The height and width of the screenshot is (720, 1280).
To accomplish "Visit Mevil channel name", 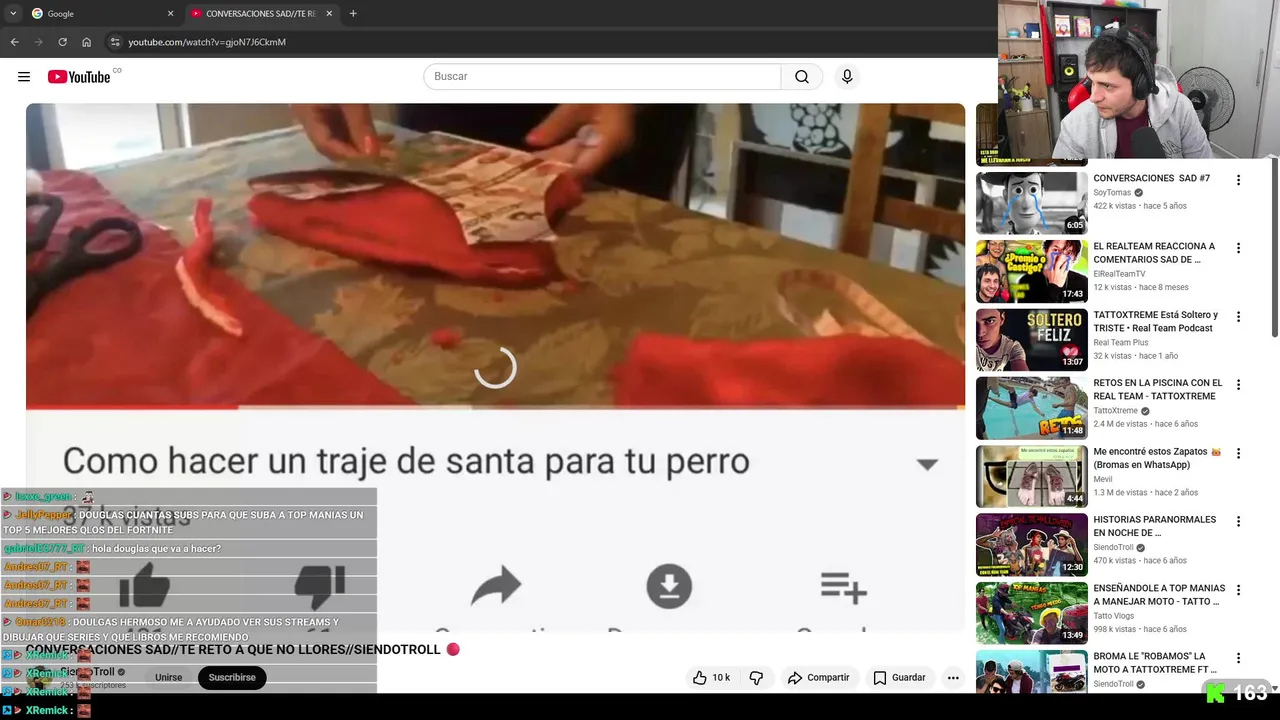I will (1103, 479).
